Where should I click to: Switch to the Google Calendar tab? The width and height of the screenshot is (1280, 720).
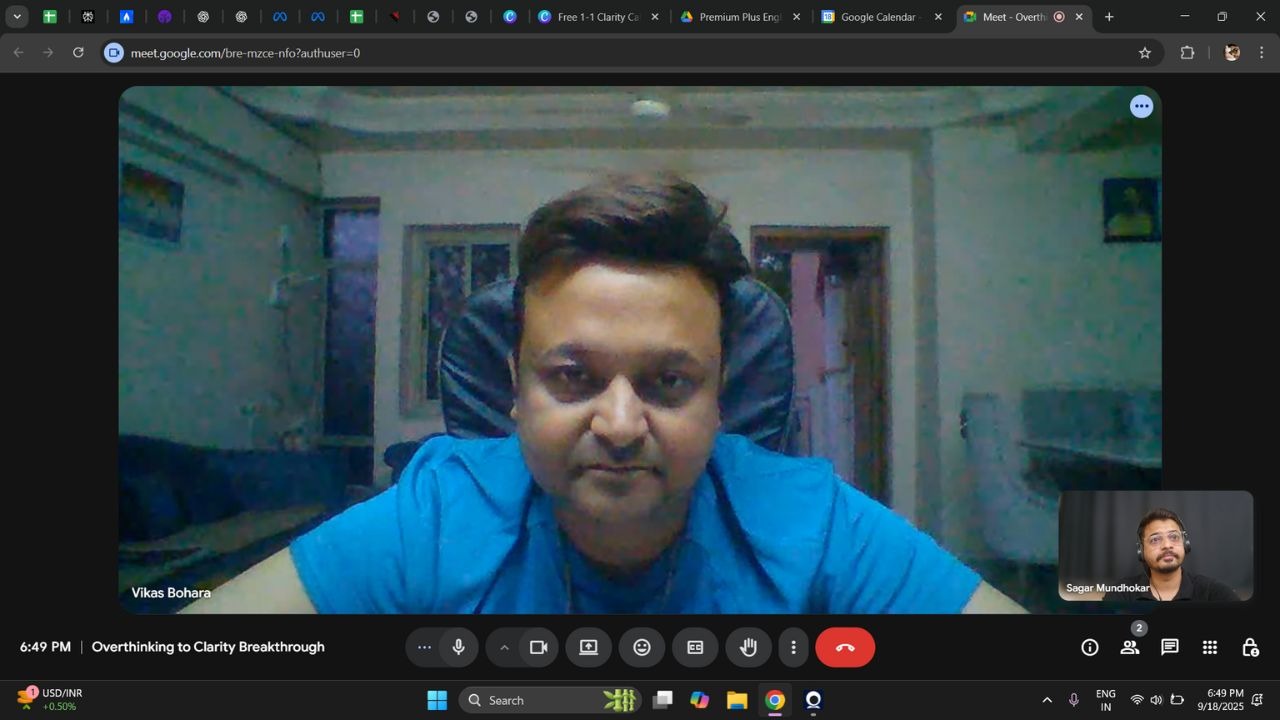click(x=875, y=17)
